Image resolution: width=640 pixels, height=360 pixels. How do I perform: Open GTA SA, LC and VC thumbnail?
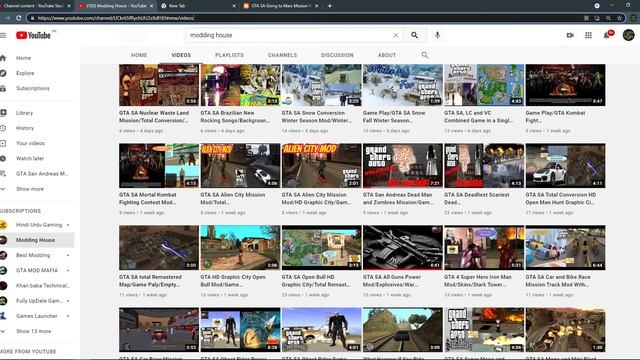click(x=484, y=85)
